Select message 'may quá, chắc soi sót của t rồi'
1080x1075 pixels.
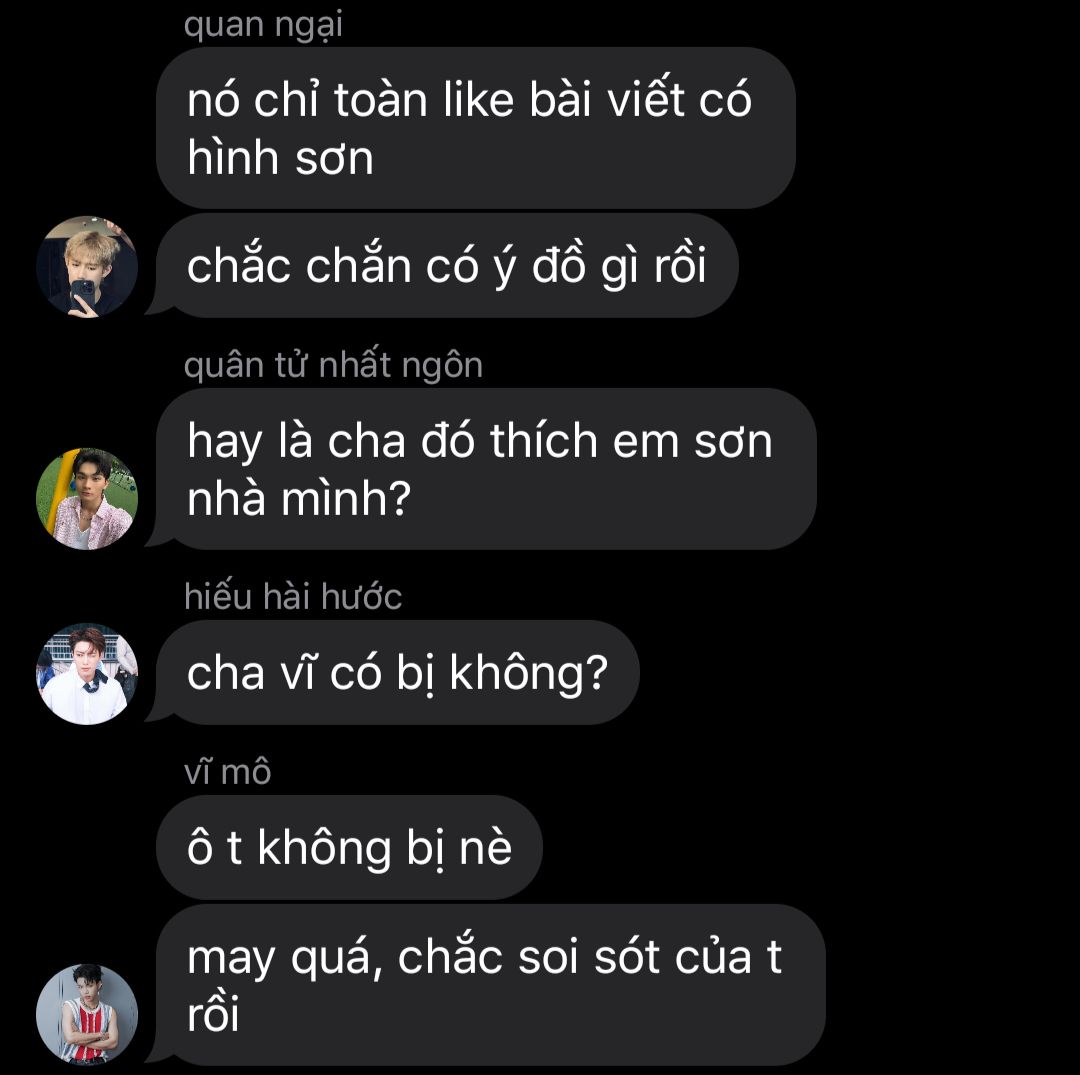[x=491, y=985]
